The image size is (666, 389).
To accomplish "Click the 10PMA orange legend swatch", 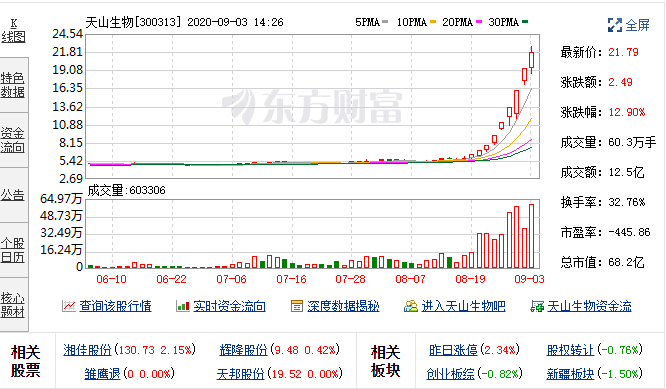I will coord(433,22).
